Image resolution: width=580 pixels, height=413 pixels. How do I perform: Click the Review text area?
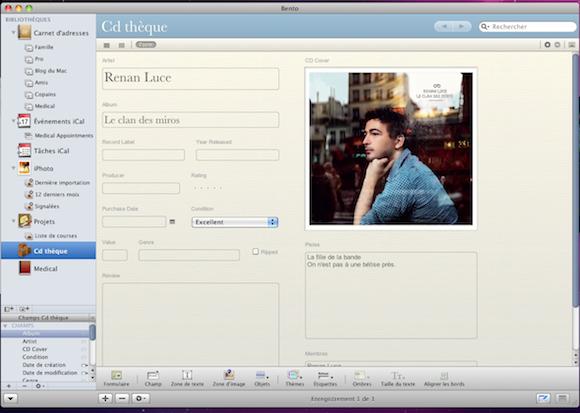point(190,325)
